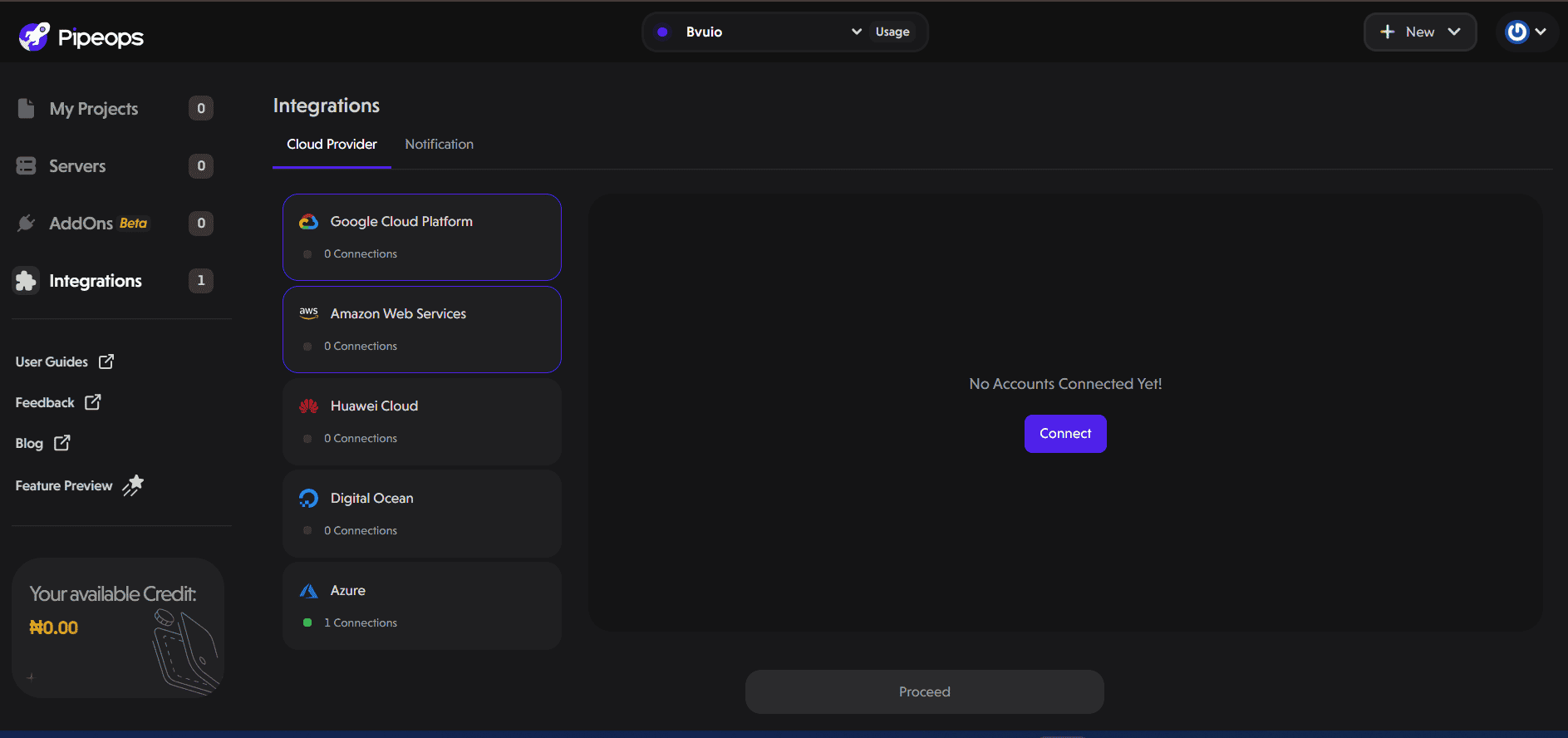Open User Guides external link icon
The height and width of the screenshot is (738, 1568).
click(106, 362)
